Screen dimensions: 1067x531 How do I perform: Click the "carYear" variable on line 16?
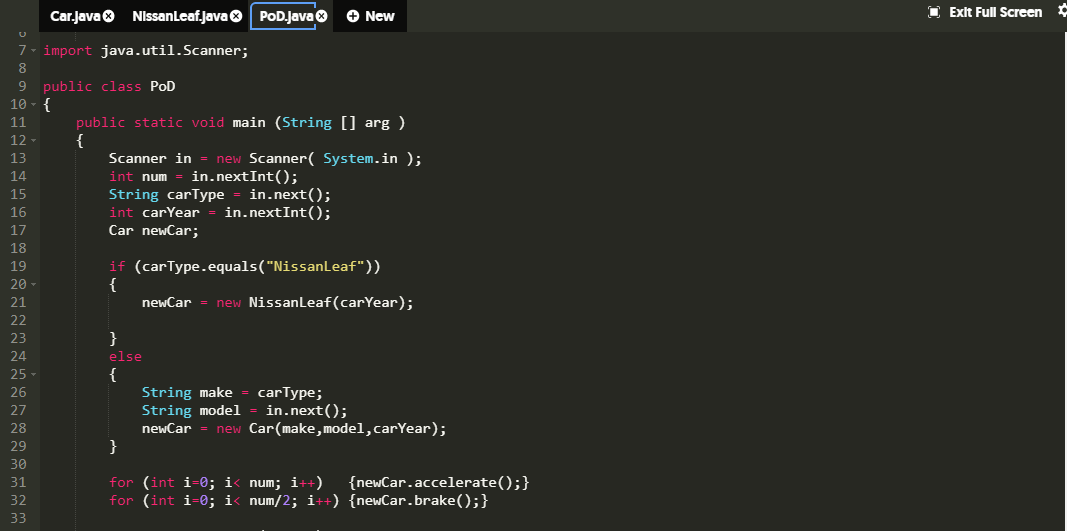pos(171,212)
